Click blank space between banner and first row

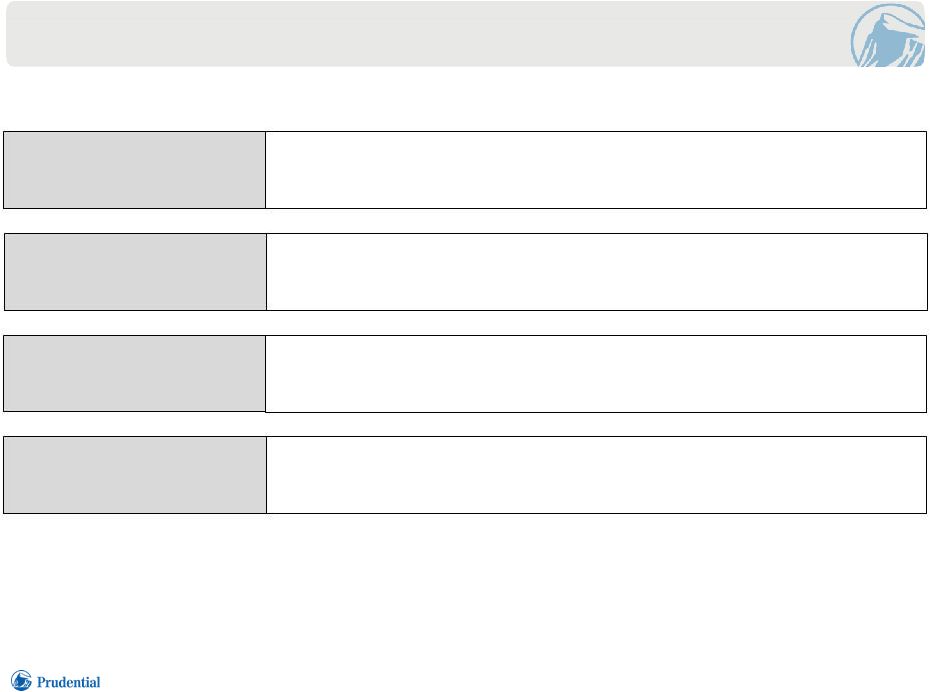465,99
